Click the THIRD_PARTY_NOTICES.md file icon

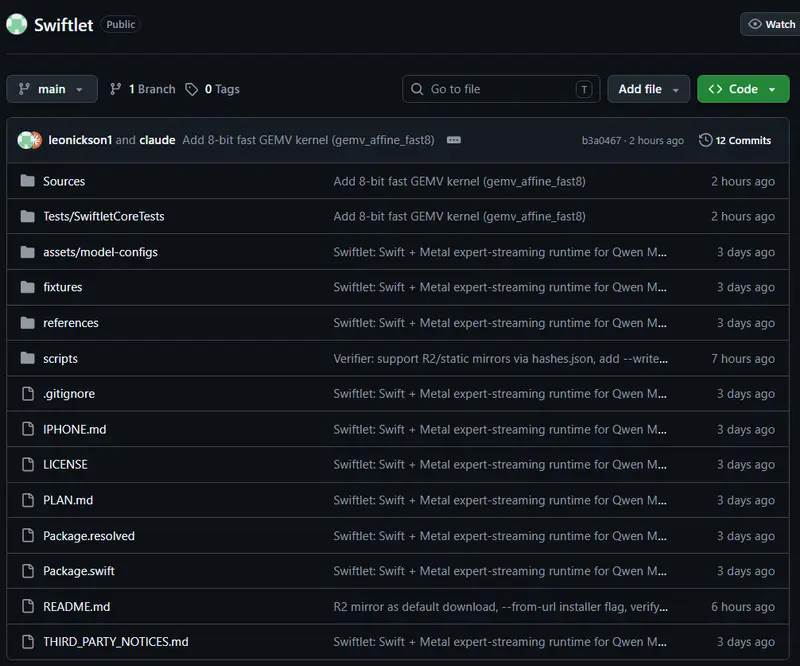(x=28, y=642)
